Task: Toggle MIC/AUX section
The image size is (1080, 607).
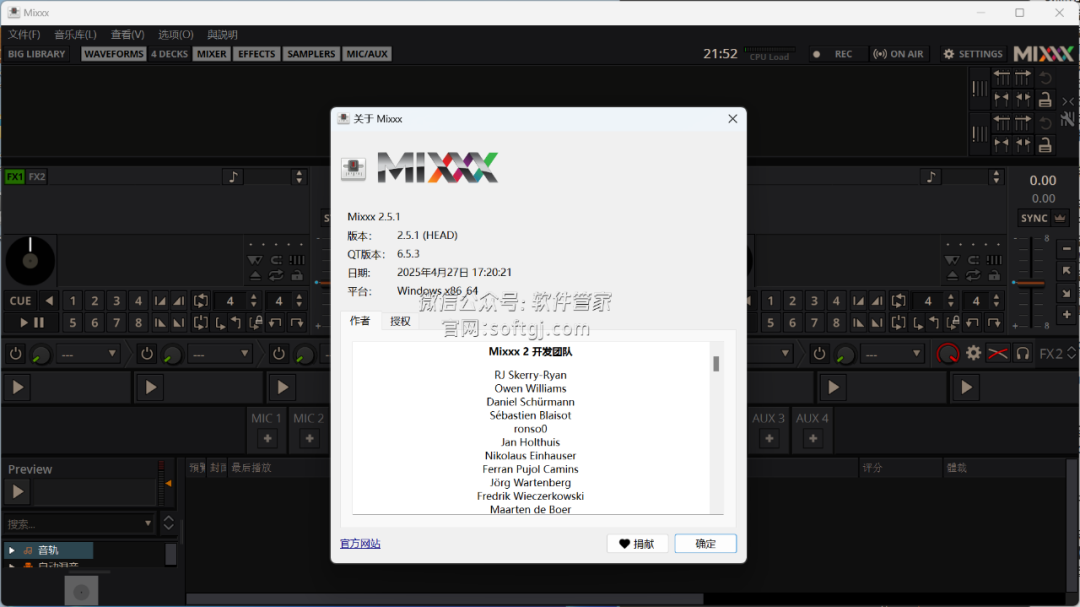Action: click(x=367, y=54)
